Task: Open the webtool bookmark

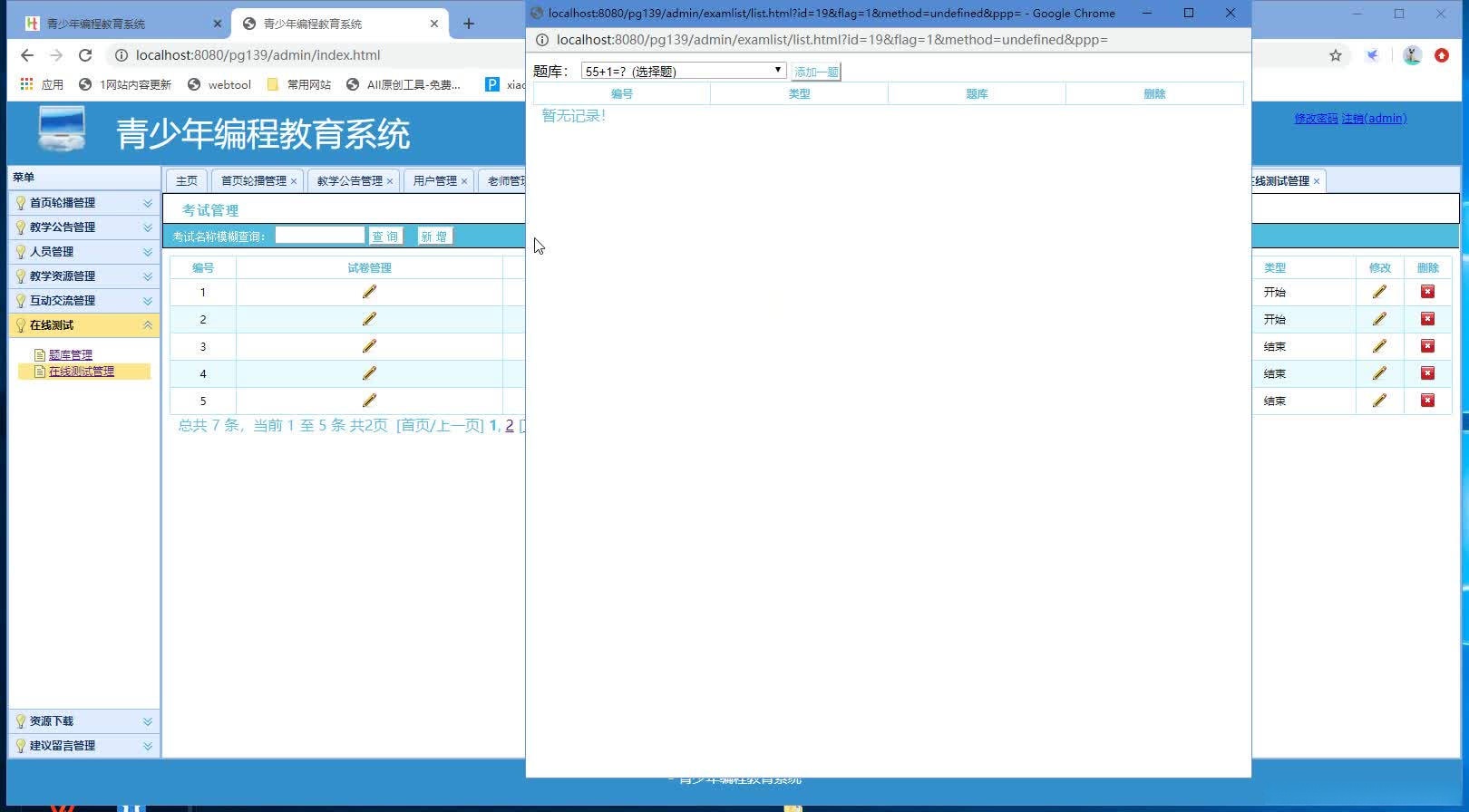Action: pyautogui.click(x=219, y=84)
